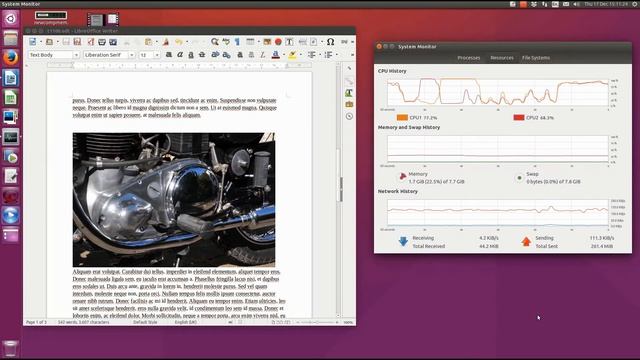Toggle bulleted list icon

click(312, 55)
